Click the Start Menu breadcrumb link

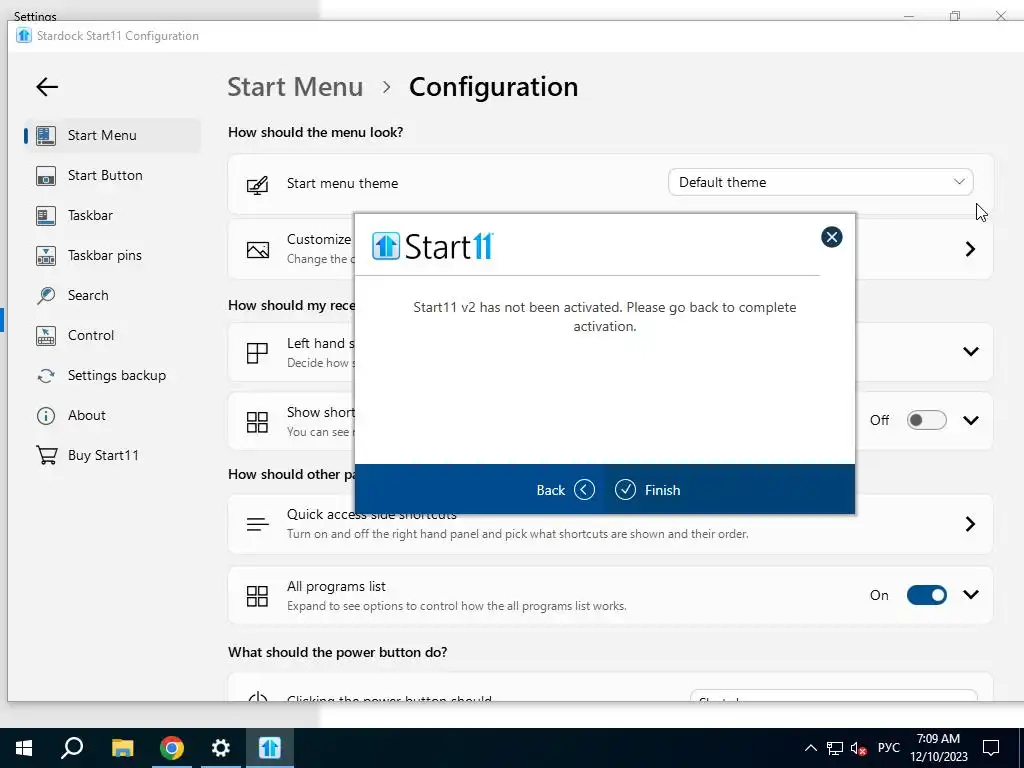point(295,87)
